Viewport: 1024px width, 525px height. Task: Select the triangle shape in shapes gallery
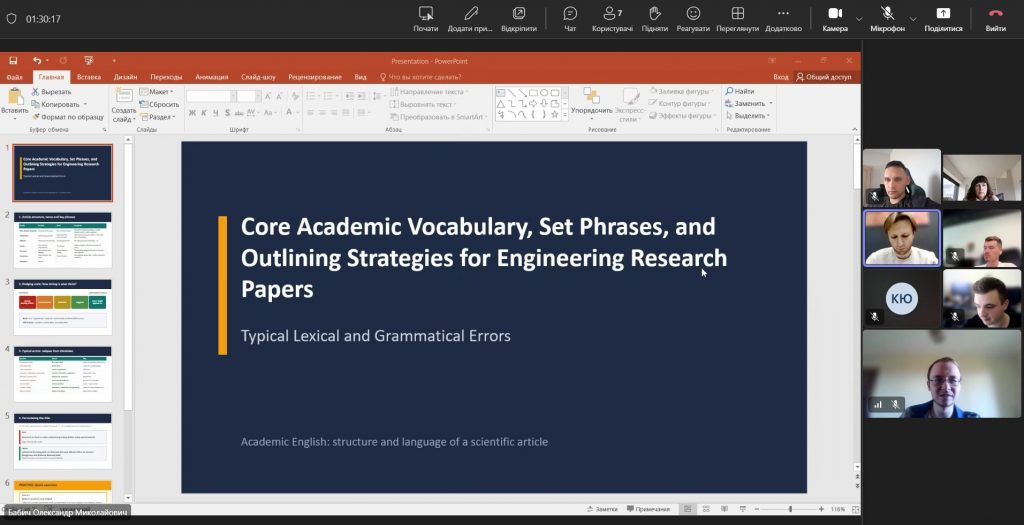[500, 104]
